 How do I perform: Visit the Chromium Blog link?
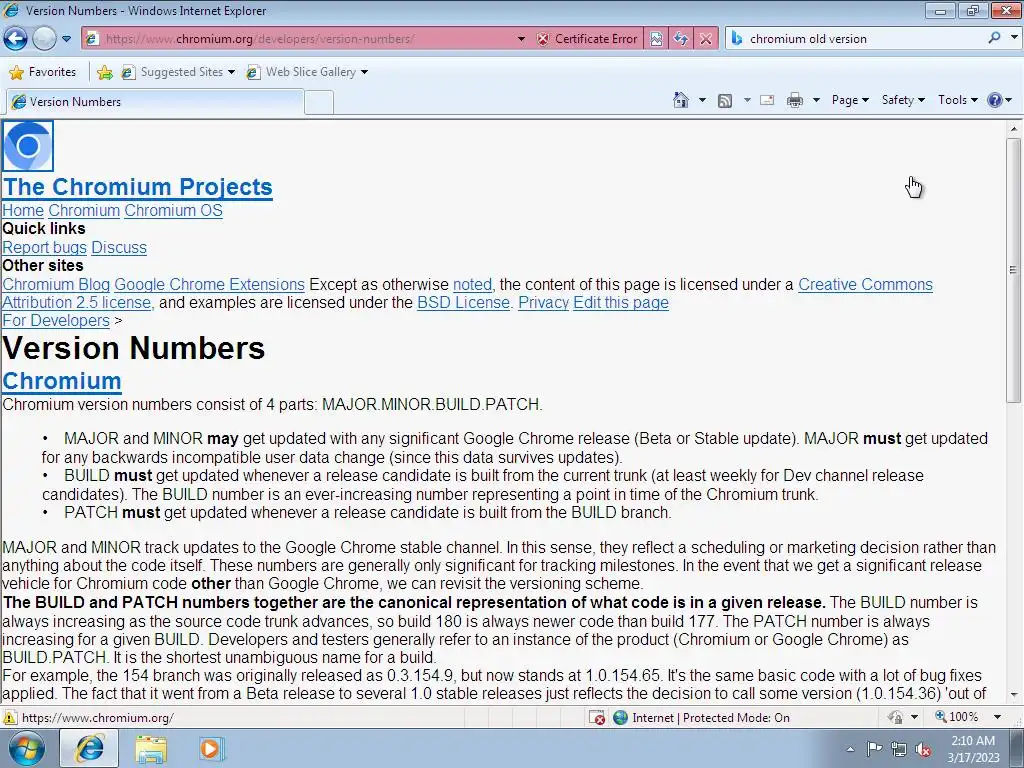(x=56, y=285)
